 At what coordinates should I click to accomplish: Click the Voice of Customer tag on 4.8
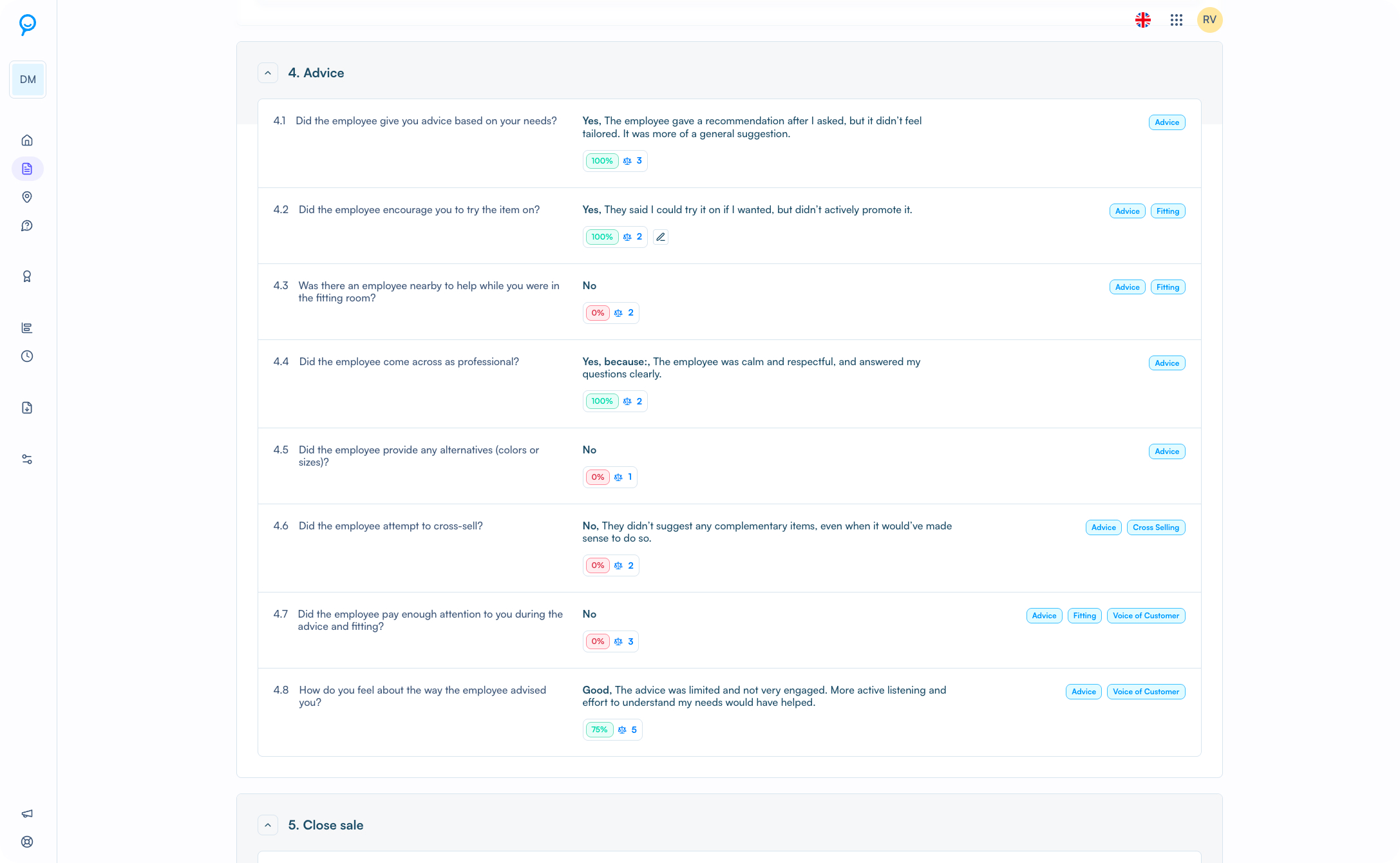coord(1146,692)
